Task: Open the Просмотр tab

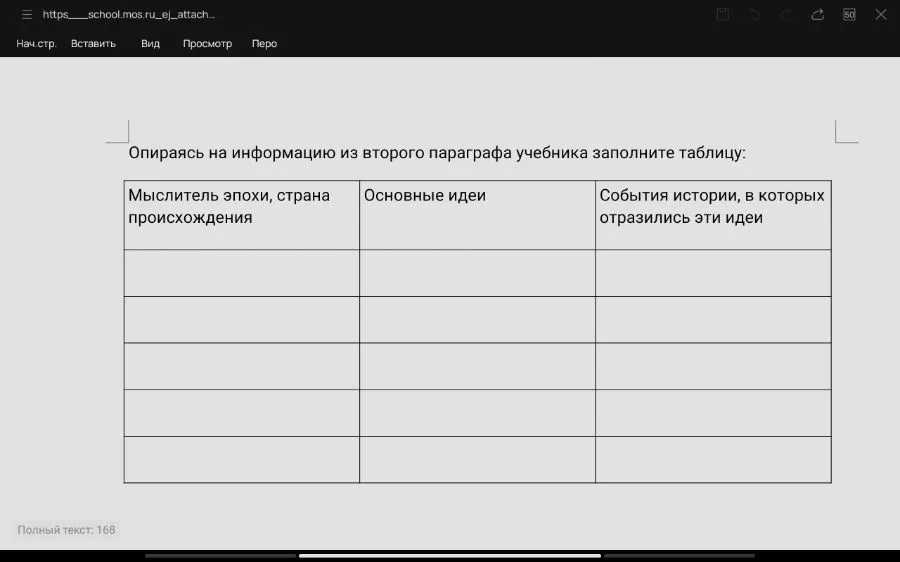Action: point(207,44)
